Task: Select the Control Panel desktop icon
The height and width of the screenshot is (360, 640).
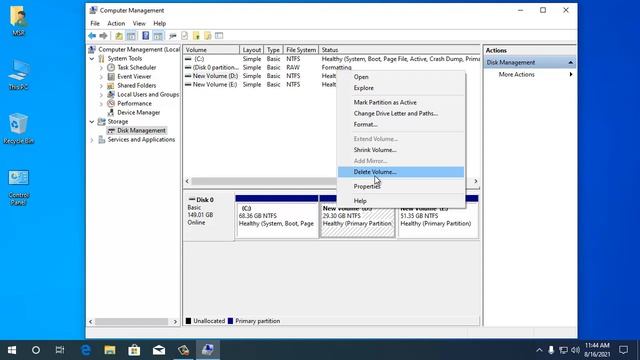Action: click(18, 188)
